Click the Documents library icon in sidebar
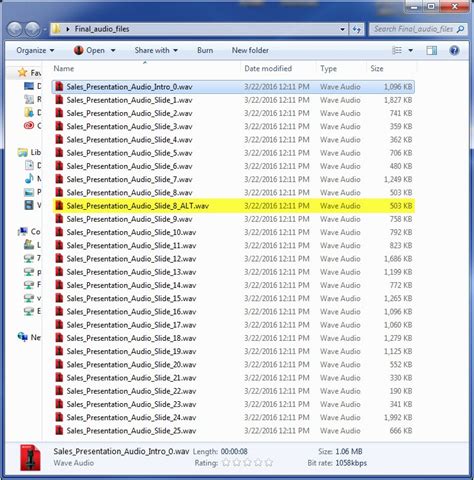This screenshot has height=480, width=474. pos(29,165)
